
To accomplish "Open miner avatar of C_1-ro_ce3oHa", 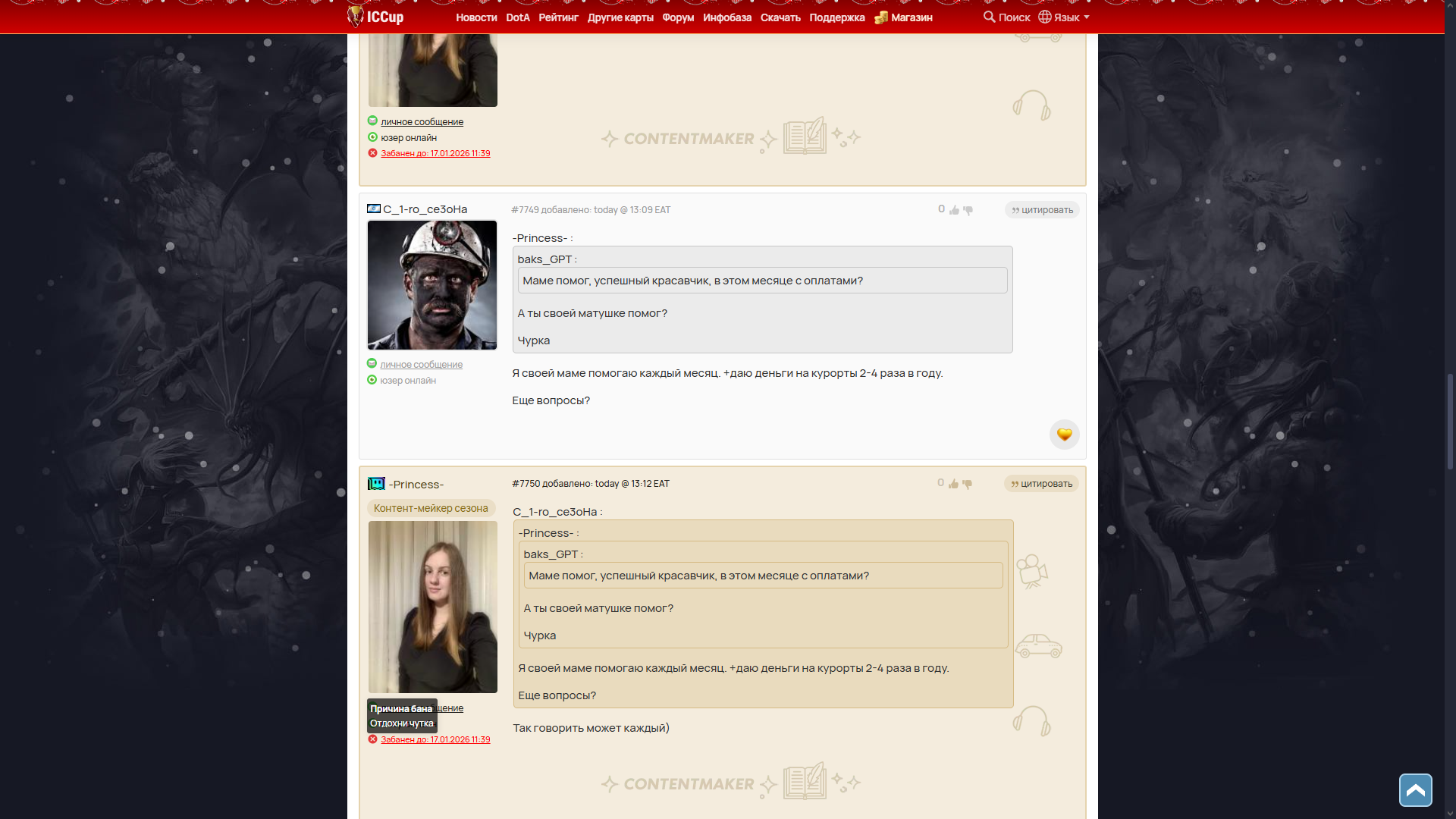I will click(432, 285).
